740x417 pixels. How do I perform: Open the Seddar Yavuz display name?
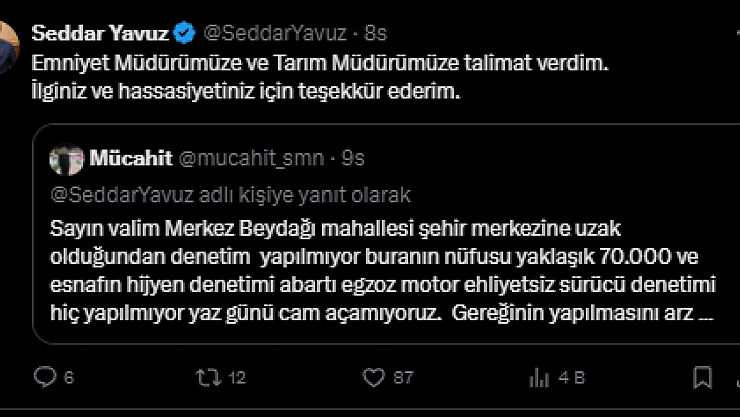coord(100,33)
